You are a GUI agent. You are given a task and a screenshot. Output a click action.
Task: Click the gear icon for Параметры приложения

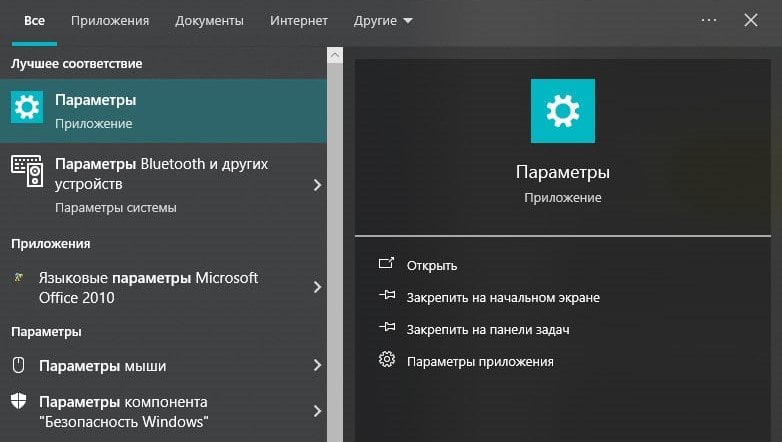(x=387, y=359)
